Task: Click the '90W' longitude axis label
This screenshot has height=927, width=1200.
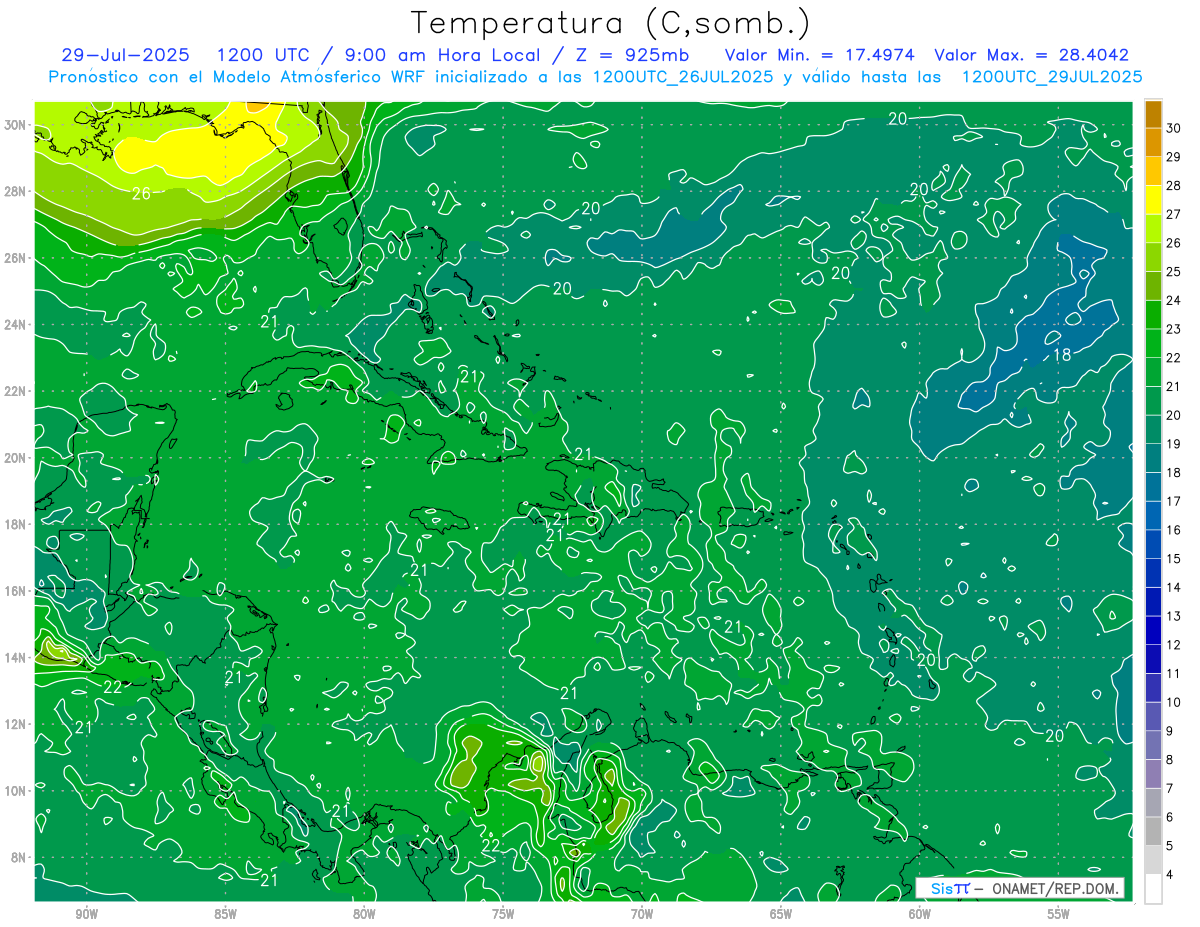Action: pyautogui.click(x=86, y=914)
